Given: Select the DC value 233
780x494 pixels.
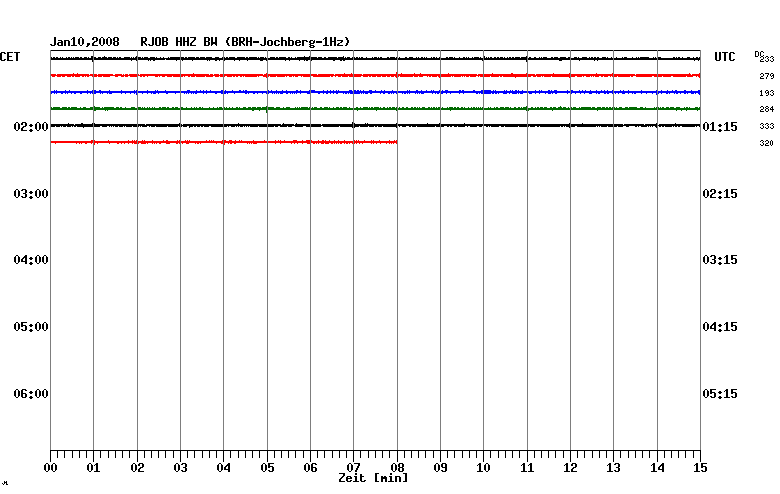Looking at the screenshot, I should tap(767, 59).
